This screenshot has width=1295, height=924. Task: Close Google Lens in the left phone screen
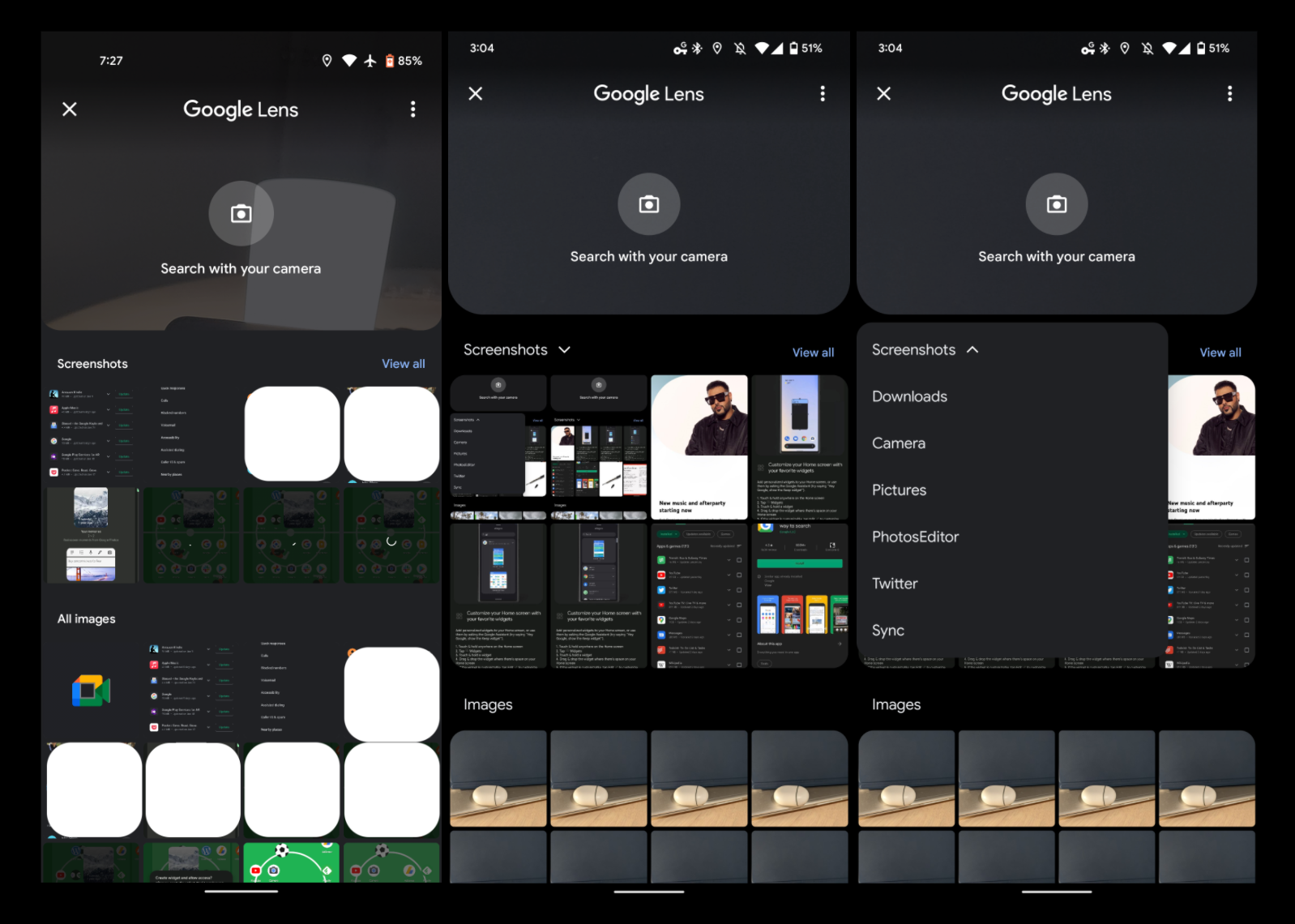70,109
